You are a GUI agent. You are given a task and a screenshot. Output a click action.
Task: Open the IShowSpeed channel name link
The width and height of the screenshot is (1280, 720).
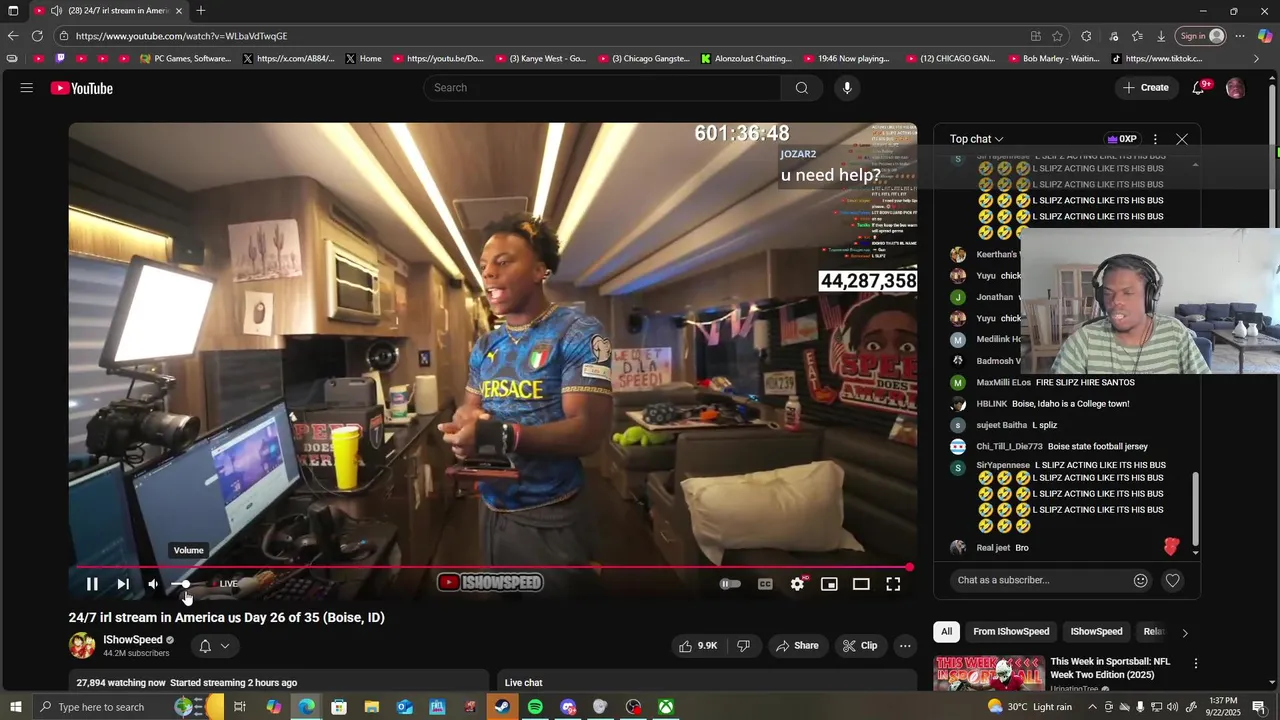click(x=133, y=640)
